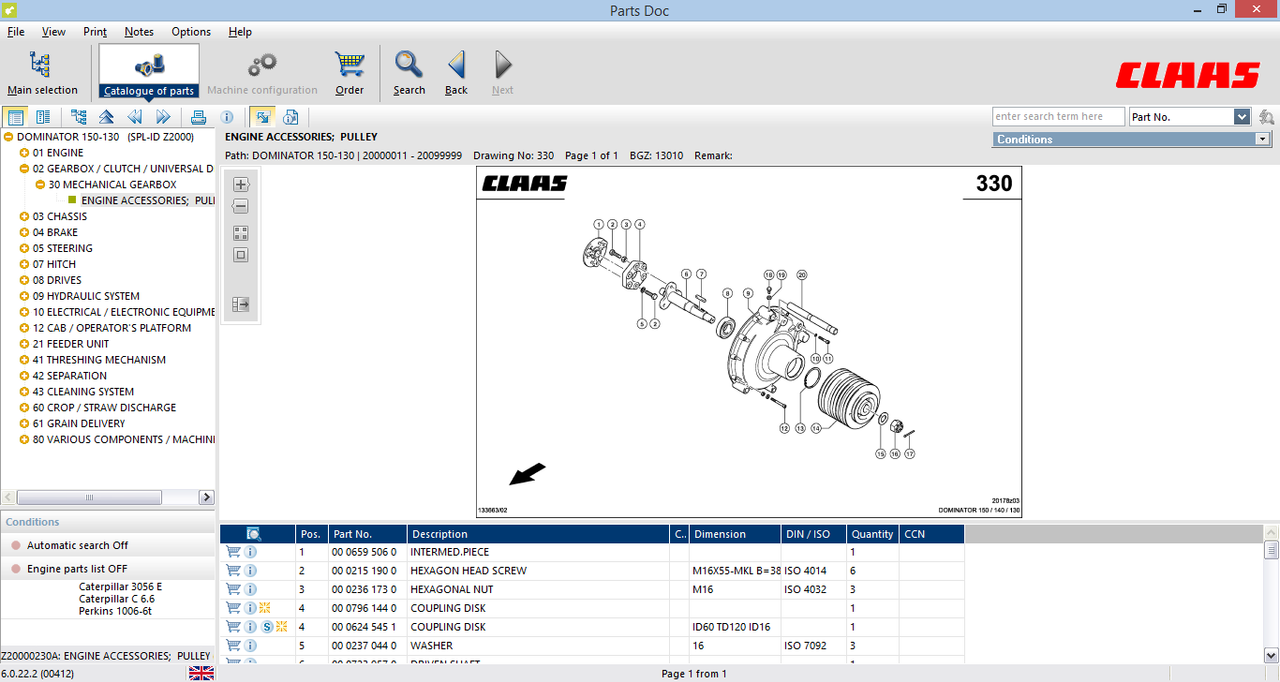Open Catalogue of parts view
The height and width of the screenshot is (682, 1280).
149,73
